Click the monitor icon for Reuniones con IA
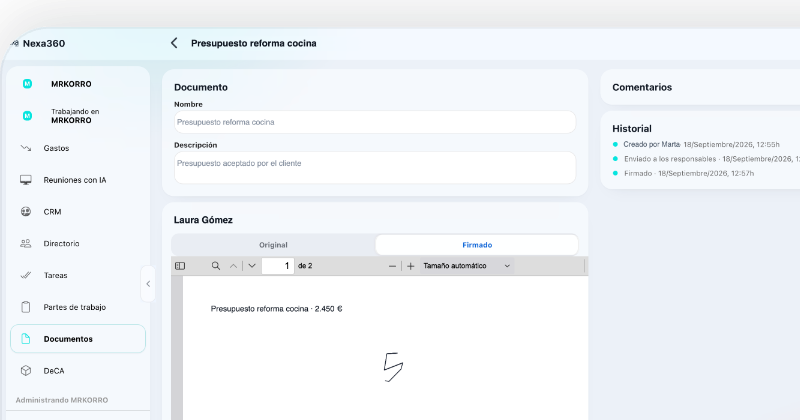Screen dimensions: 800x420 [x=26, y=180]
